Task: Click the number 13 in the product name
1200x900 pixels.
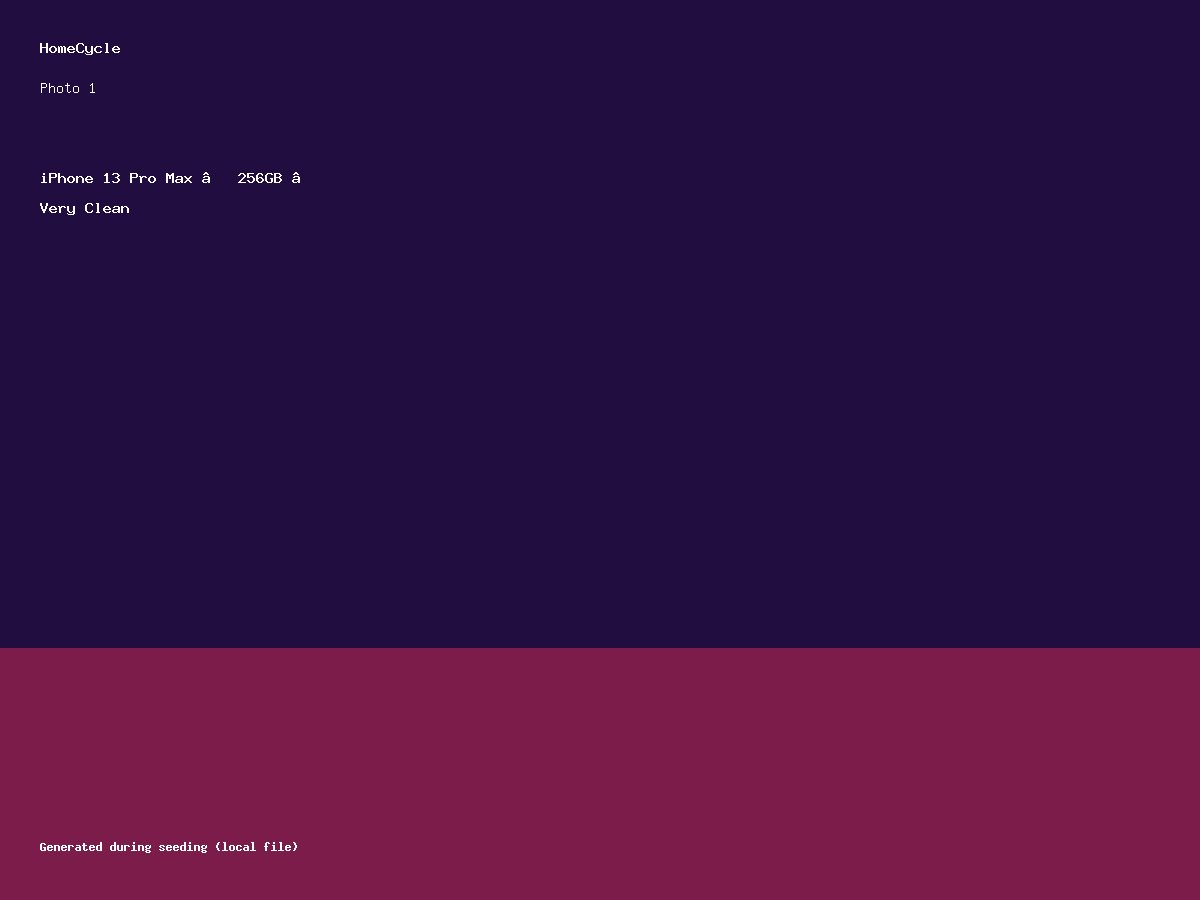Action: coord(111,178)
